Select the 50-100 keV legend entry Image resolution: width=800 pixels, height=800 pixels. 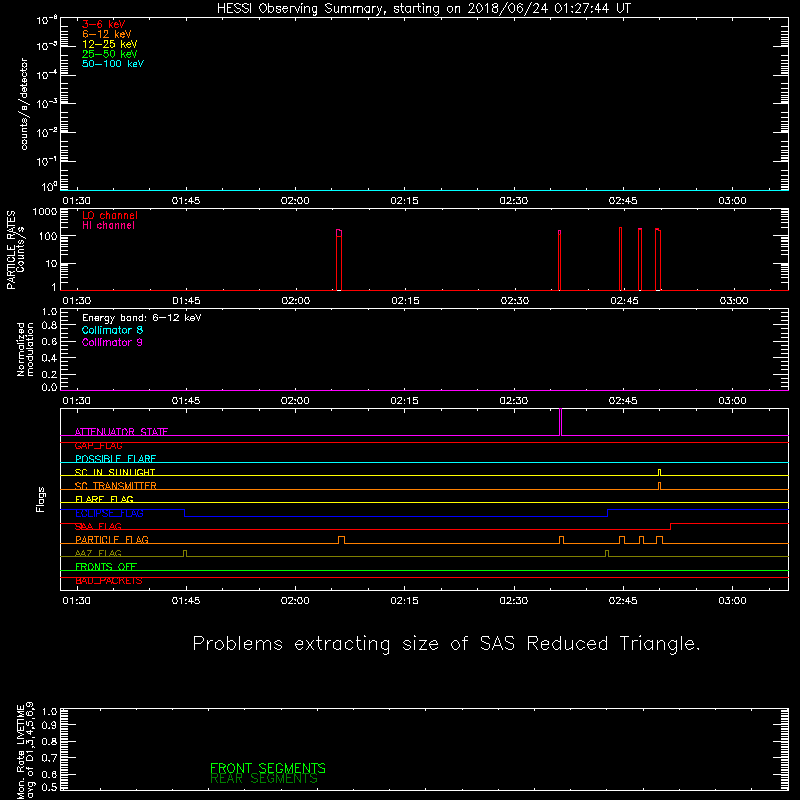tap(113, 64)
